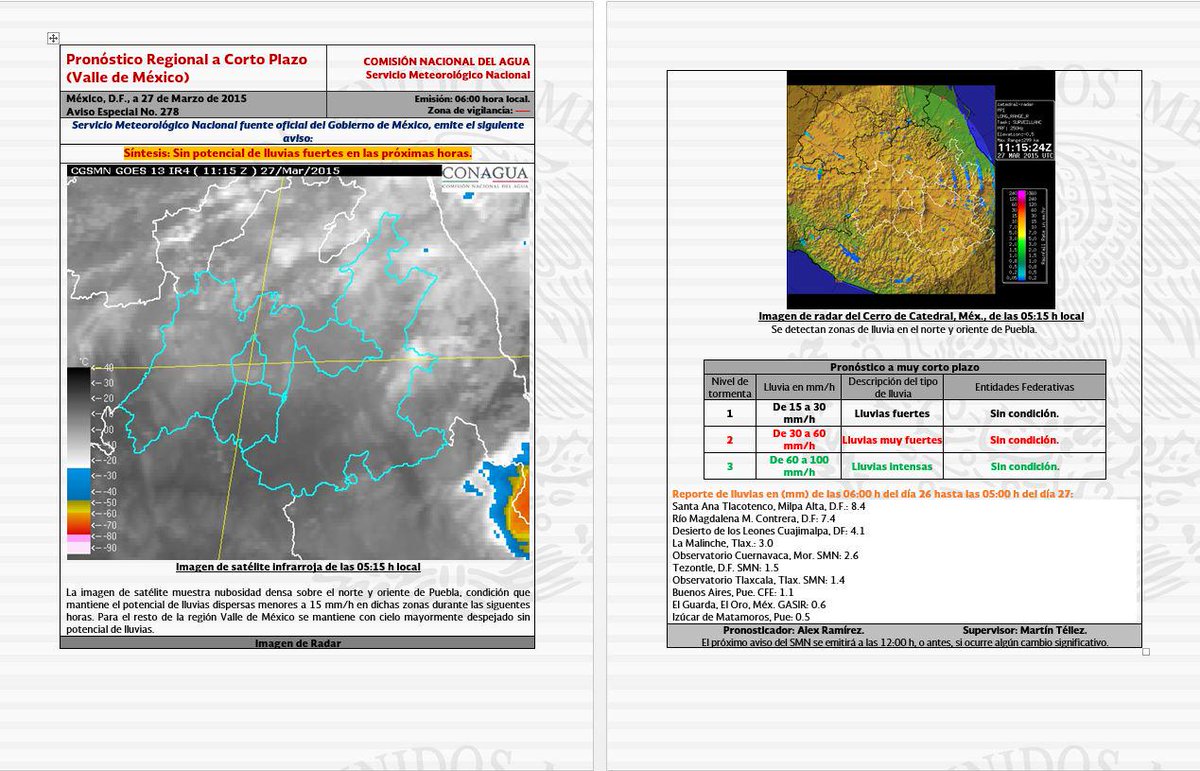Click the table resize handle on page two
Screen dimensions: 1200x771
1145,652
